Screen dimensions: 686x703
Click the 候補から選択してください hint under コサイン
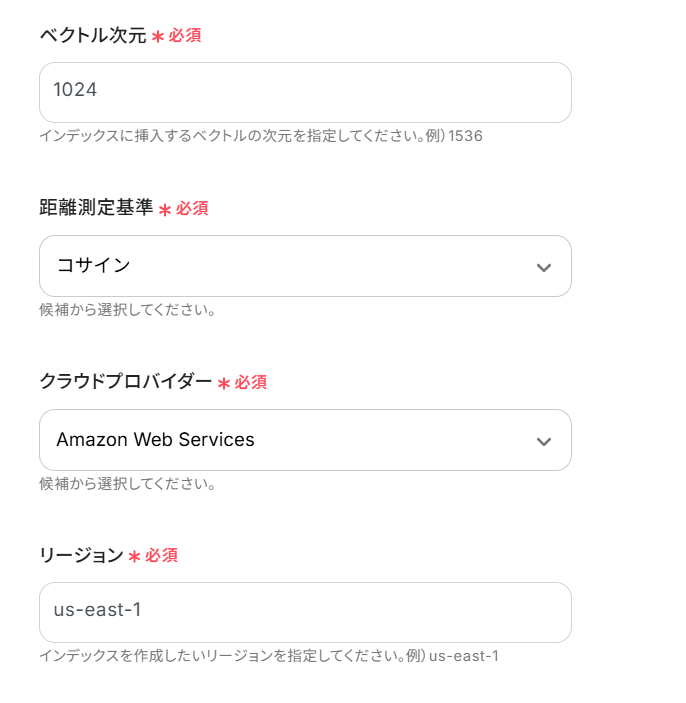pos(128,309)
